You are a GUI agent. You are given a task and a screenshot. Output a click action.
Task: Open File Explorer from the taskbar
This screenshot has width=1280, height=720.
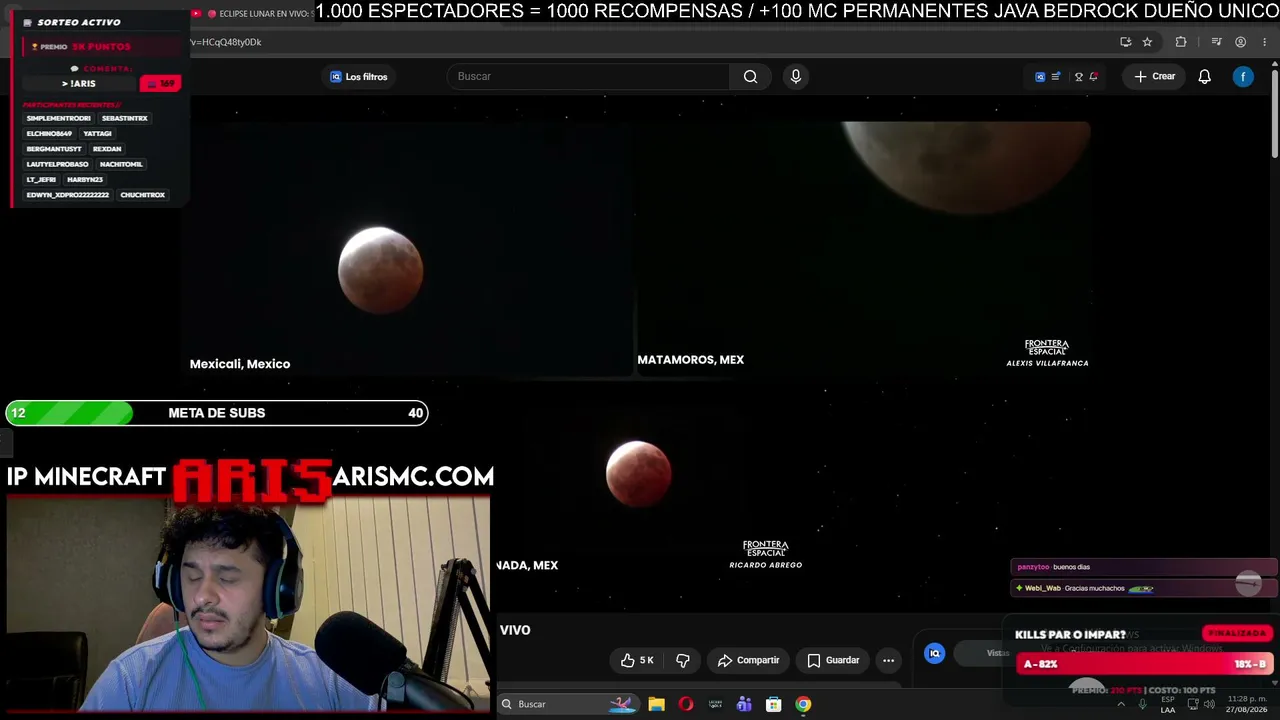(656, 704)
